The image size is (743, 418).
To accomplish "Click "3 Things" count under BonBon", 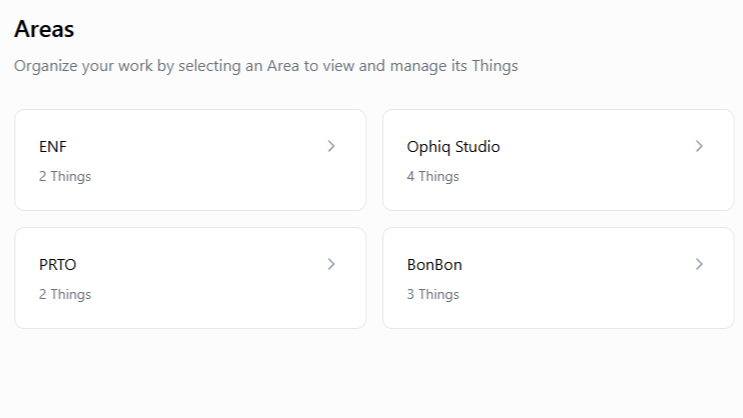I will tap(433, 294).
